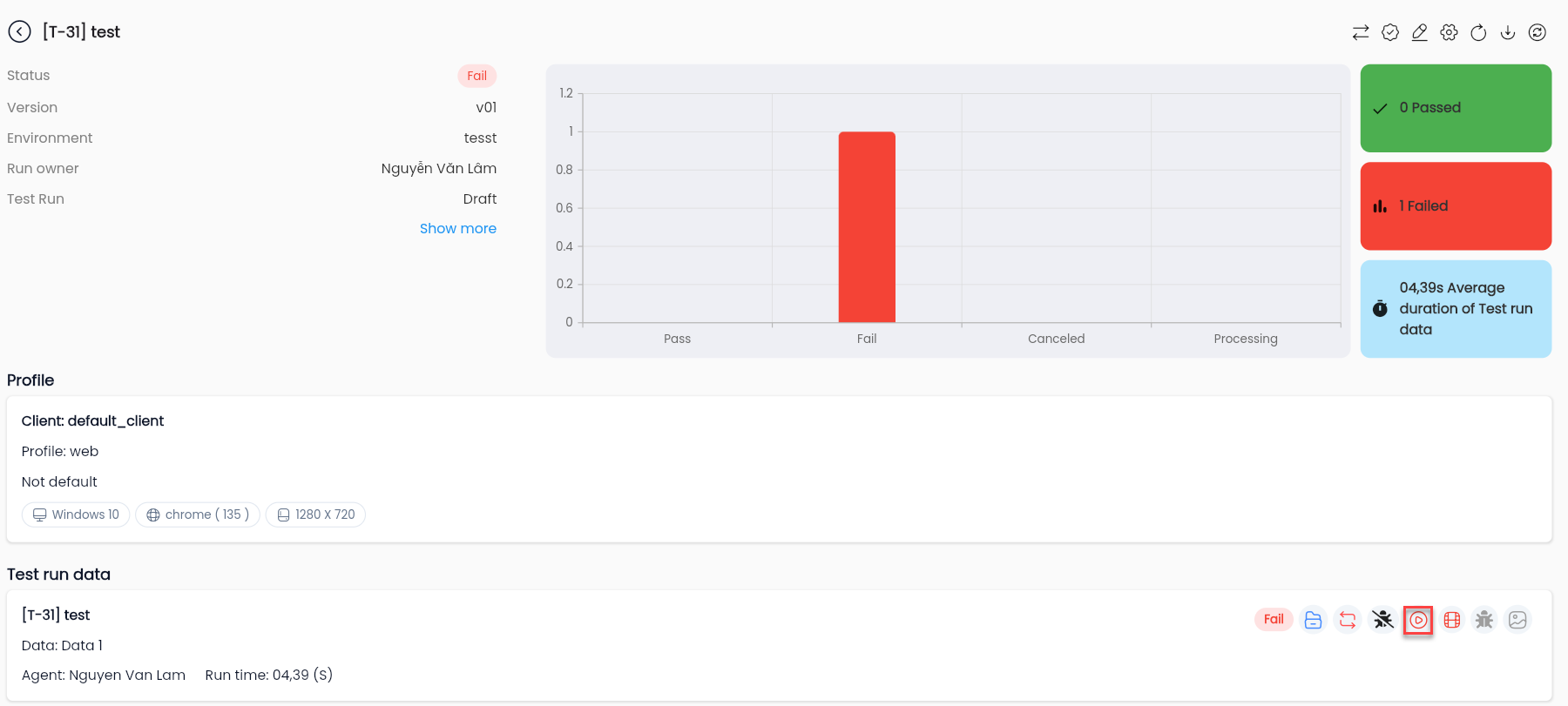The height and width of the screenshot is (706, 1568).
Task: Click the Windows 10 chip
Action: tap(76, 514)
